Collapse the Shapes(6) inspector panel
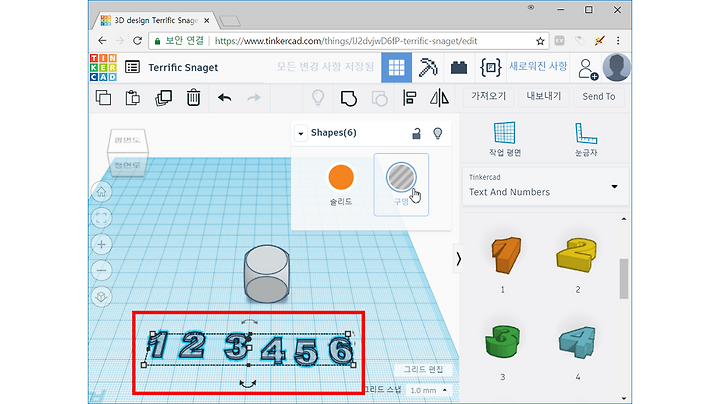This screenshot has height=404, width=720. [x=301, y=134]
